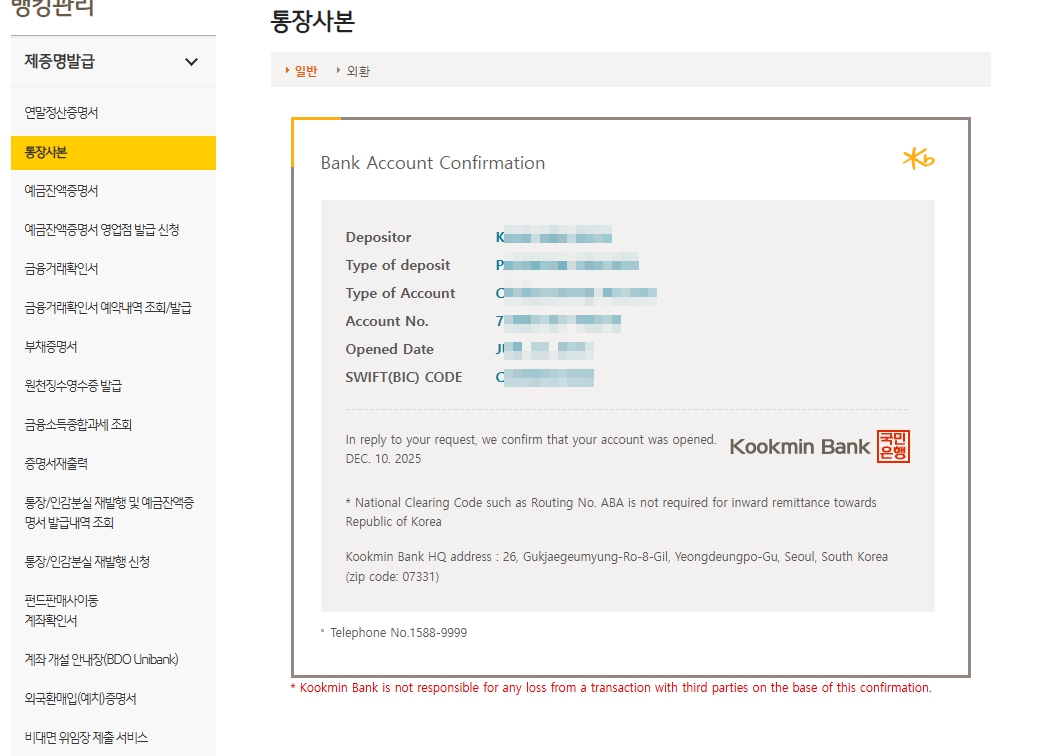Viewport: 1039px width, 756px height.
Task: Go to 예금잔액증명서 영업점 발급 신청
Action: (102, 230)
